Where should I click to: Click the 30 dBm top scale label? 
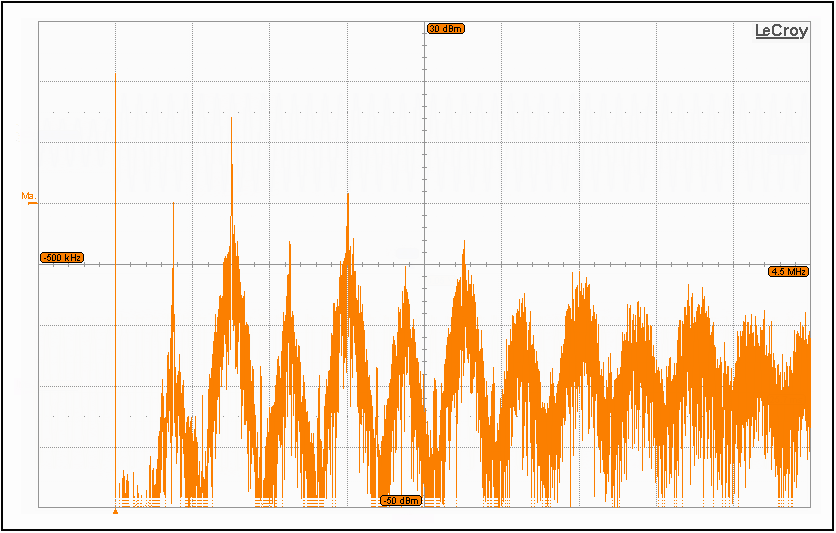pyautogui.click(x=445, y=29)
